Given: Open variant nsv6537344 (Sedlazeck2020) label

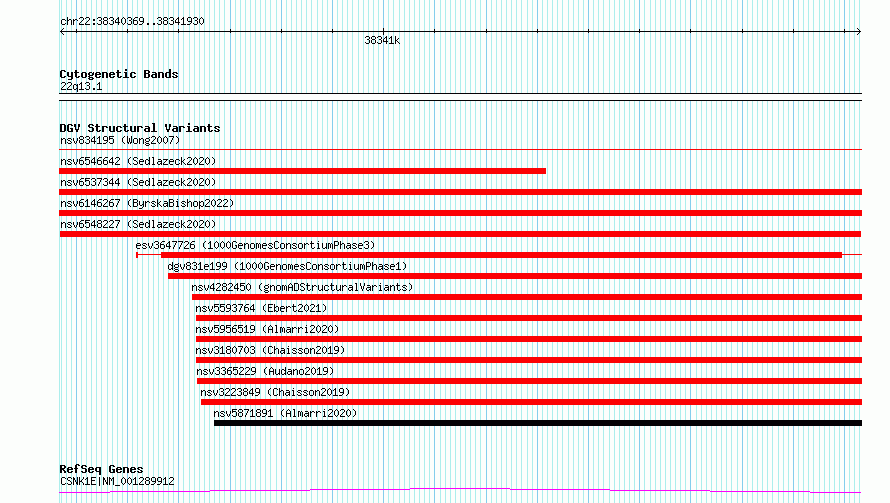Looking at the screenshot, I should coord(138,182).
